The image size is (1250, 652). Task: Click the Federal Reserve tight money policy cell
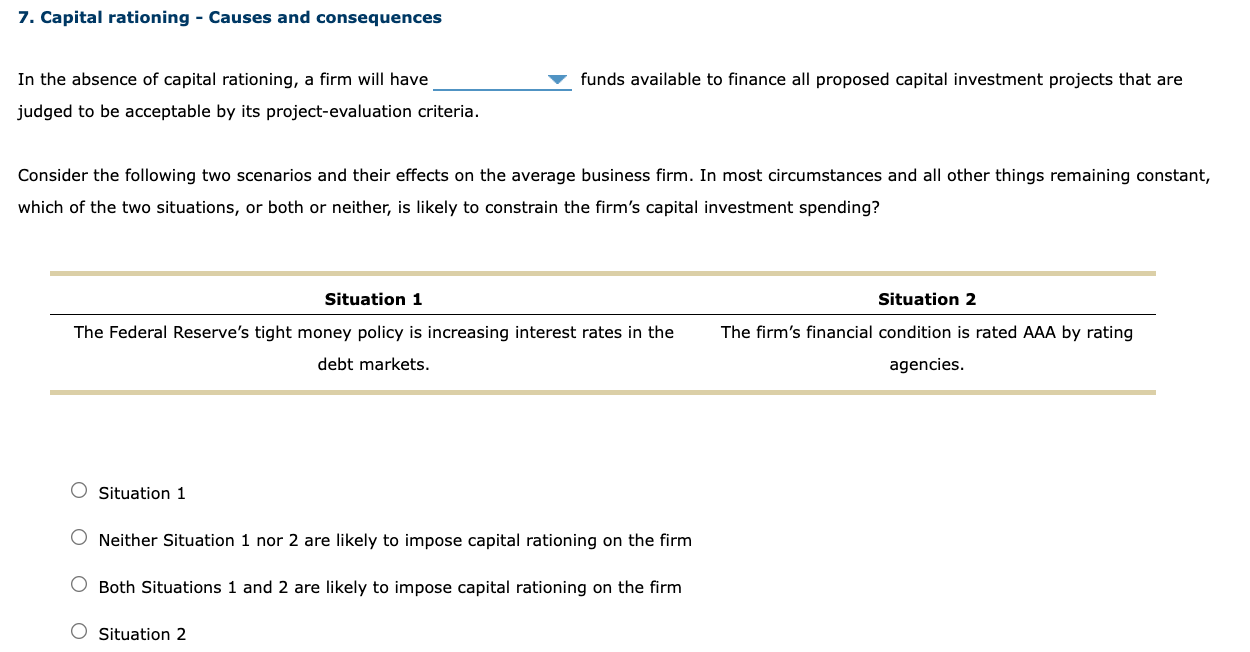(x=373, y=347)
